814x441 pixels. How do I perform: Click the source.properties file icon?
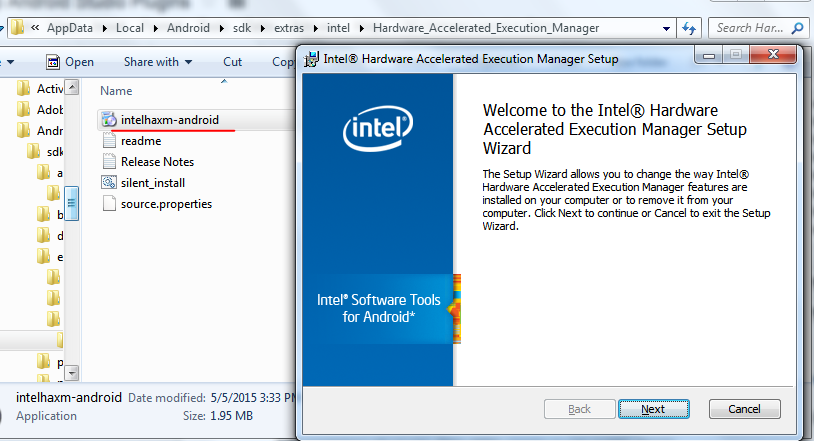coord(109,204)
